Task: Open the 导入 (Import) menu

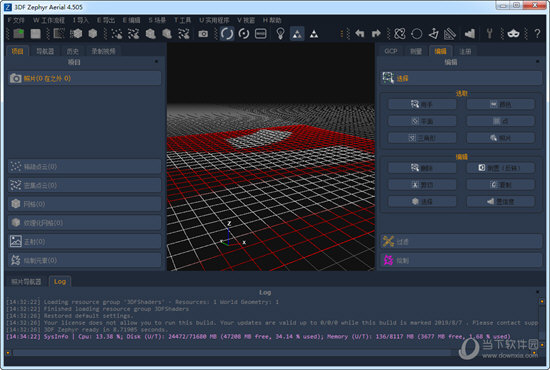Action: [x=81, y=20]
